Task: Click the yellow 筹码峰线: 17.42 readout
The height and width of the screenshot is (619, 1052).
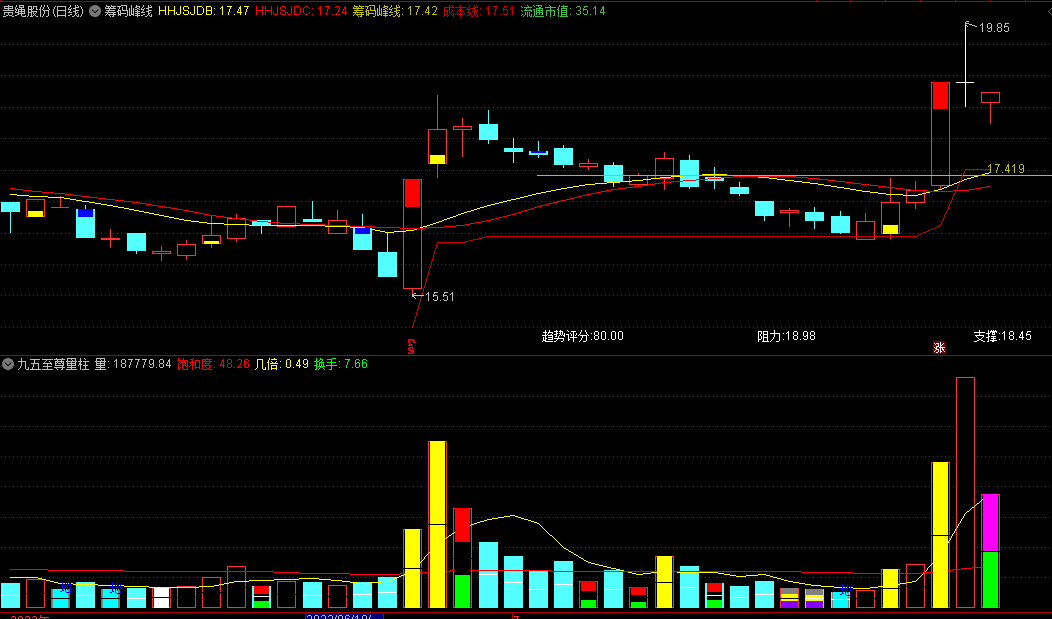Action: pyautogui.click(x=395, y=11)
